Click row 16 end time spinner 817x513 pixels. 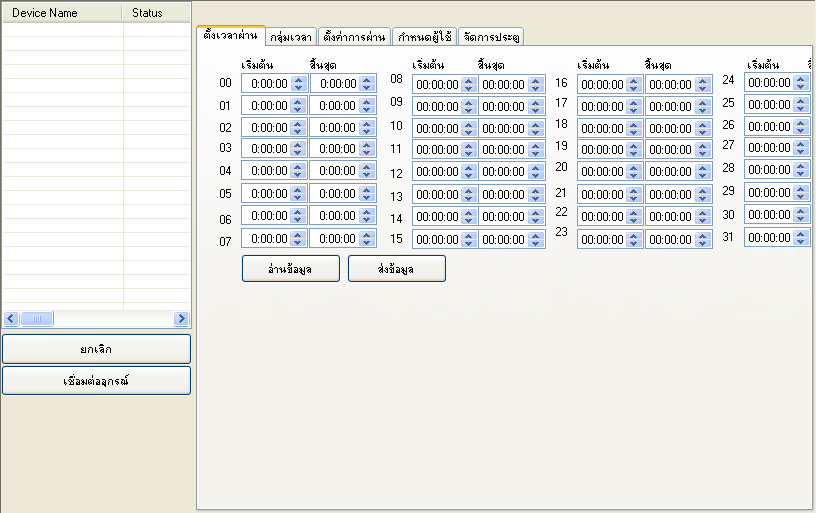[703, 84]
